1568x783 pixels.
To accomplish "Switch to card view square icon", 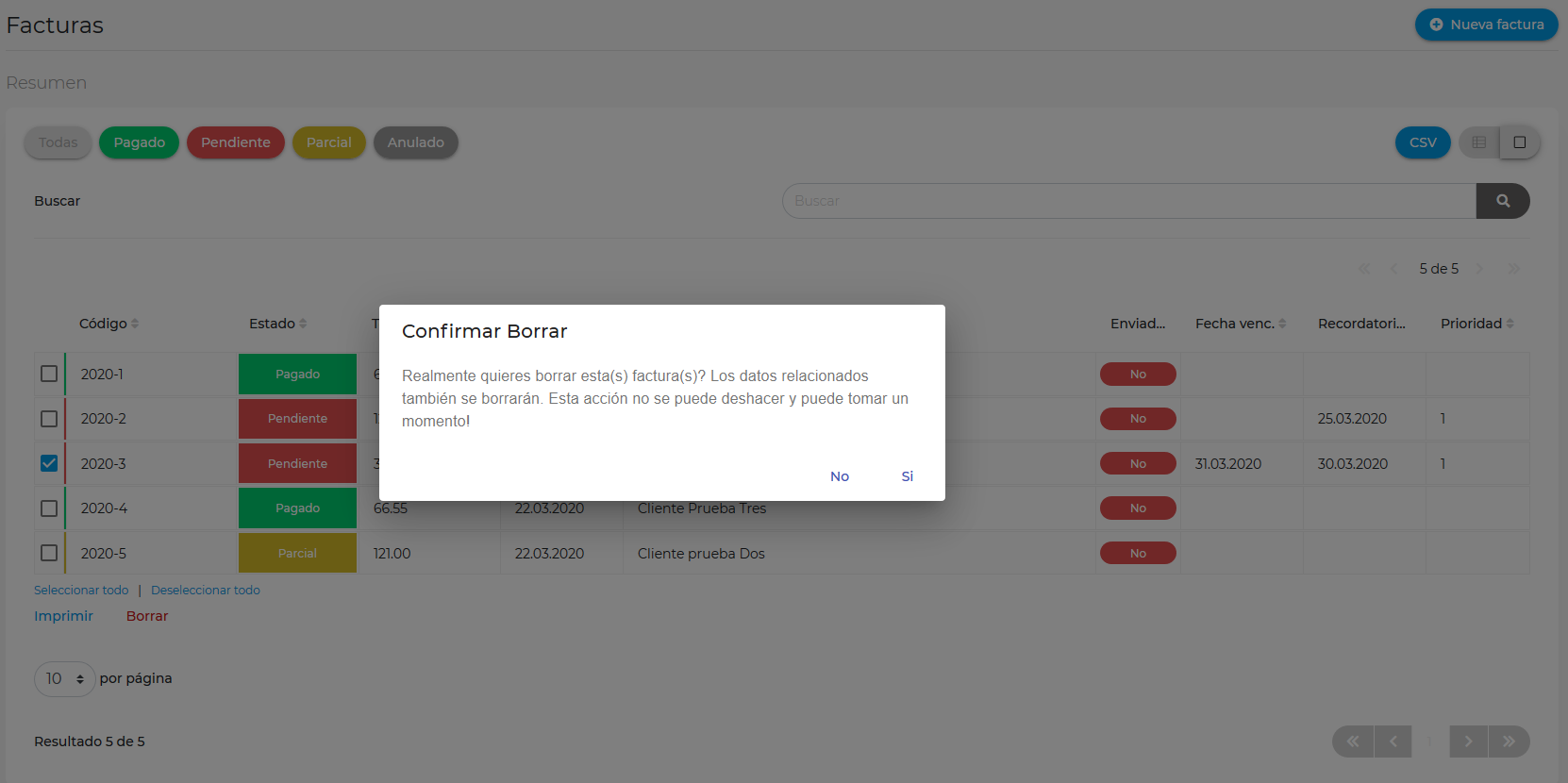I will [x=1519, y=142].
